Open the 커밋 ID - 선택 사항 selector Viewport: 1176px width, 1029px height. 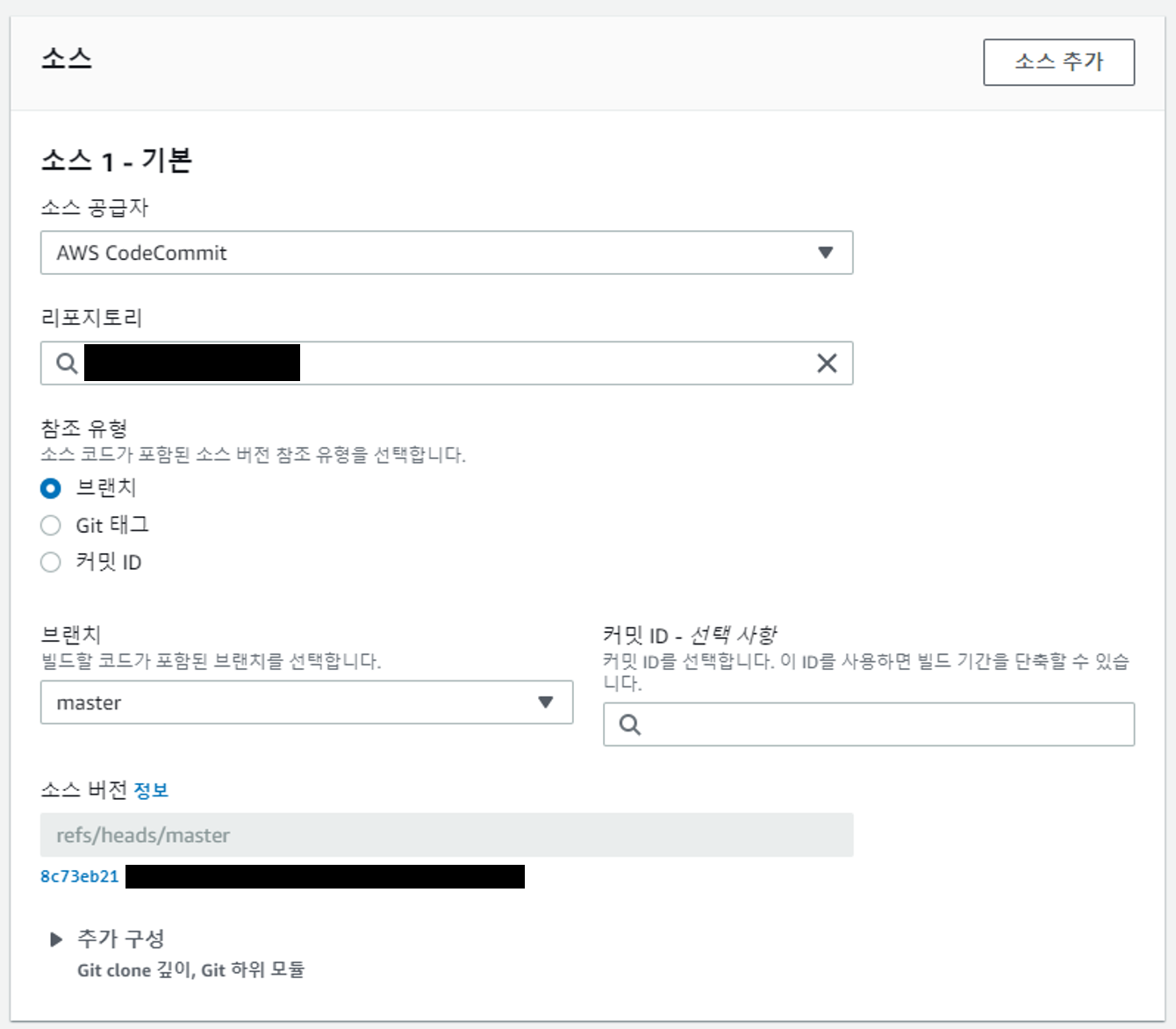[x=869, y=724]
